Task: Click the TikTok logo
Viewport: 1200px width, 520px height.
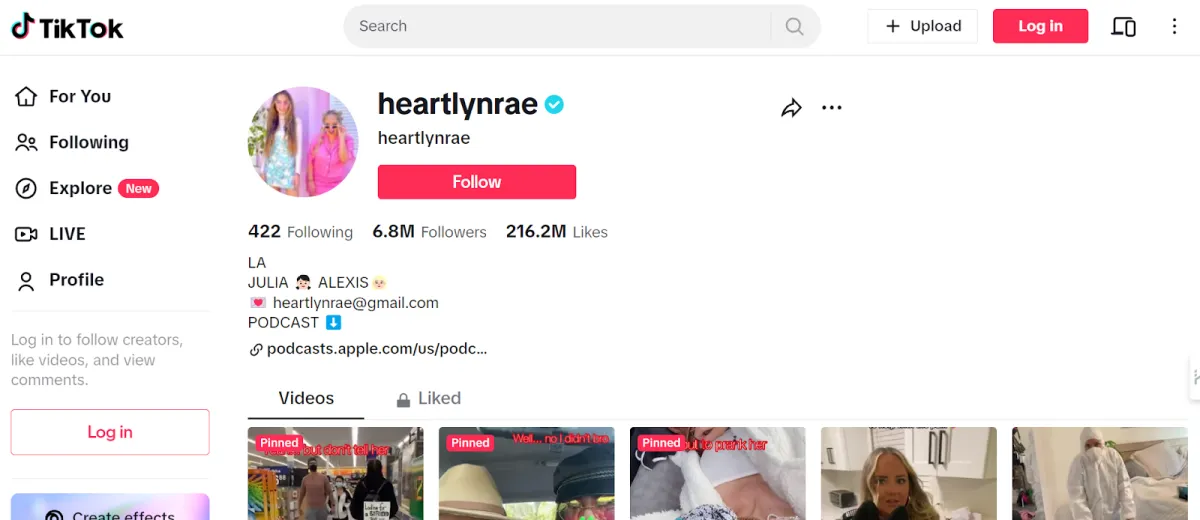Action: click(x=67, y=27)
